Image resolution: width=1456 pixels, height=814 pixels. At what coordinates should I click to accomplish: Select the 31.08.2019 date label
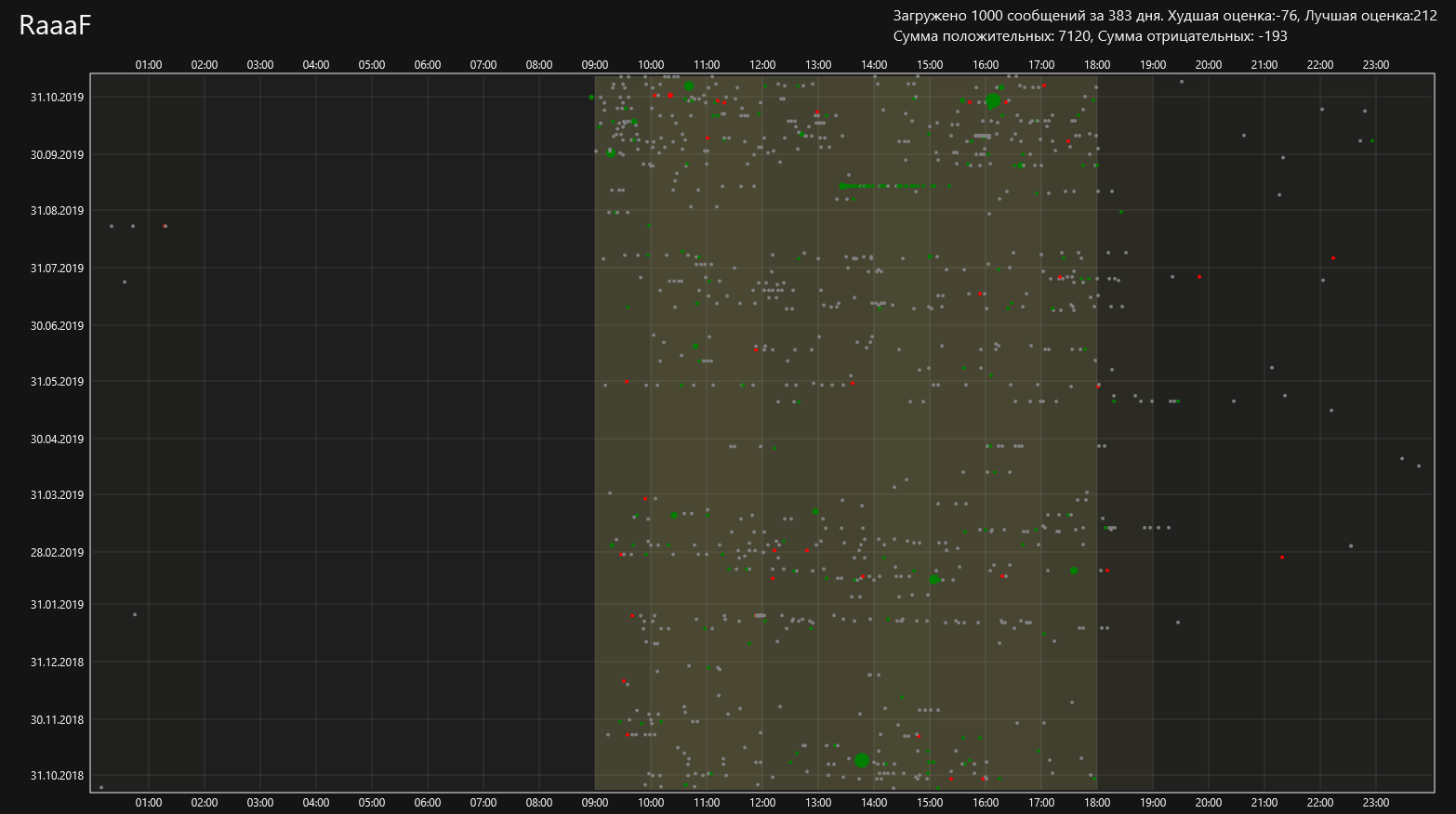[57, 210]
